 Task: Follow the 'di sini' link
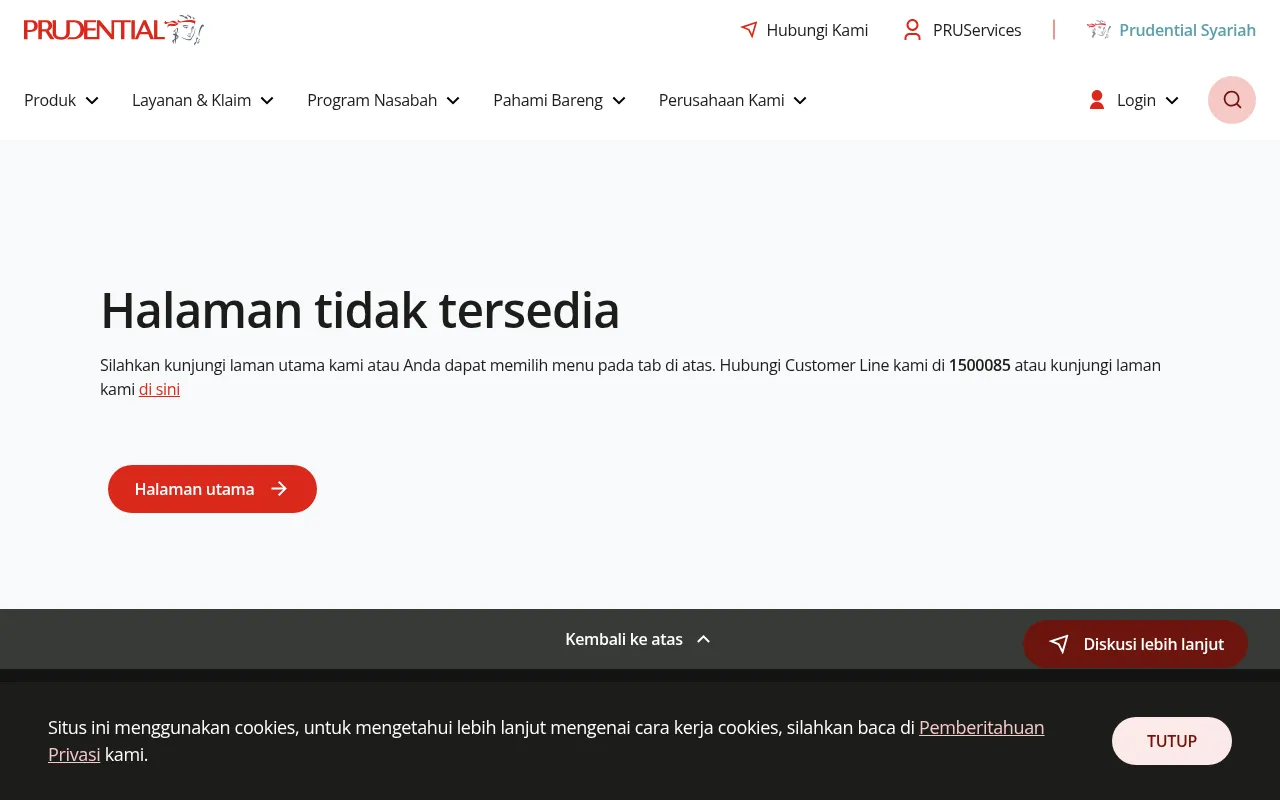(x=159, y=389)
